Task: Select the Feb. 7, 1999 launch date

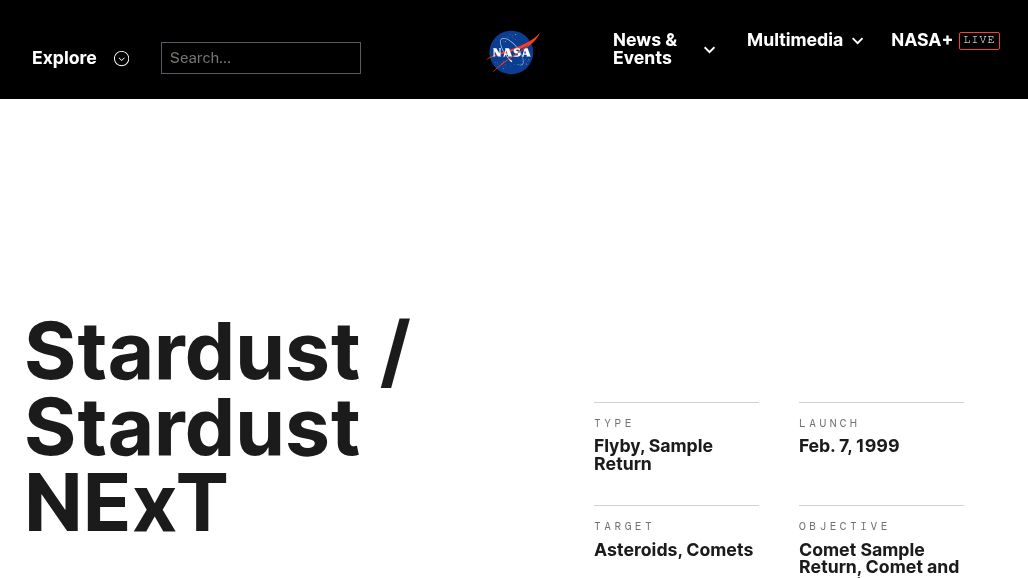Action: pyautogui.click(x=849, y=446)
